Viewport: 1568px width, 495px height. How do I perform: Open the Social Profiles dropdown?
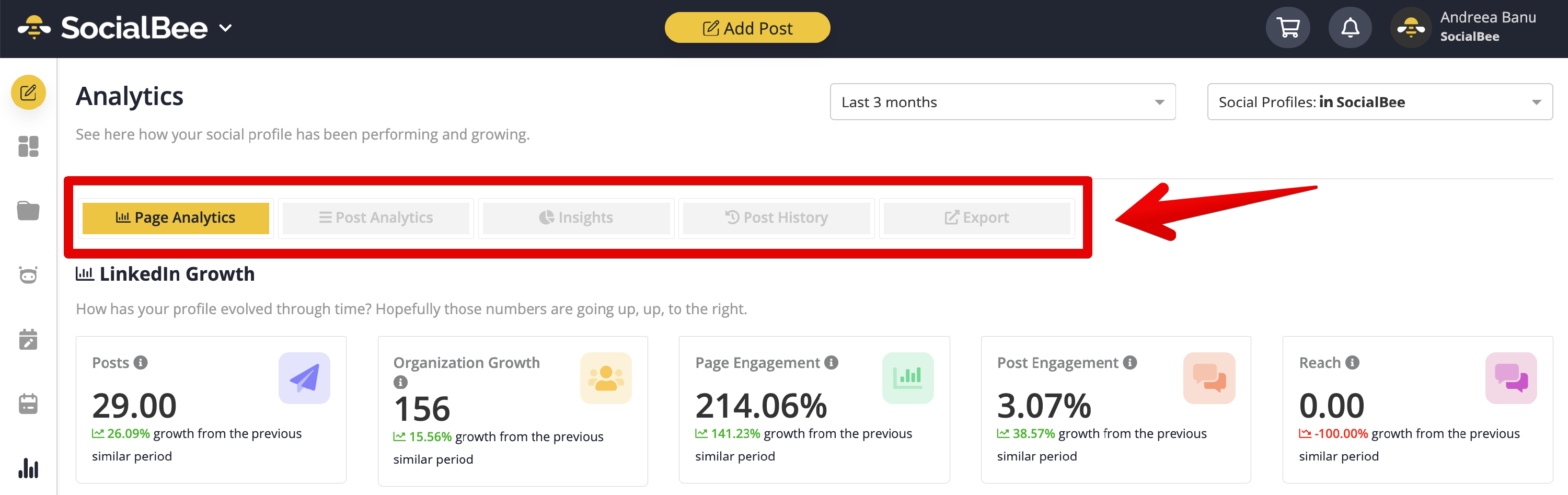click(x=1379, y=102)
